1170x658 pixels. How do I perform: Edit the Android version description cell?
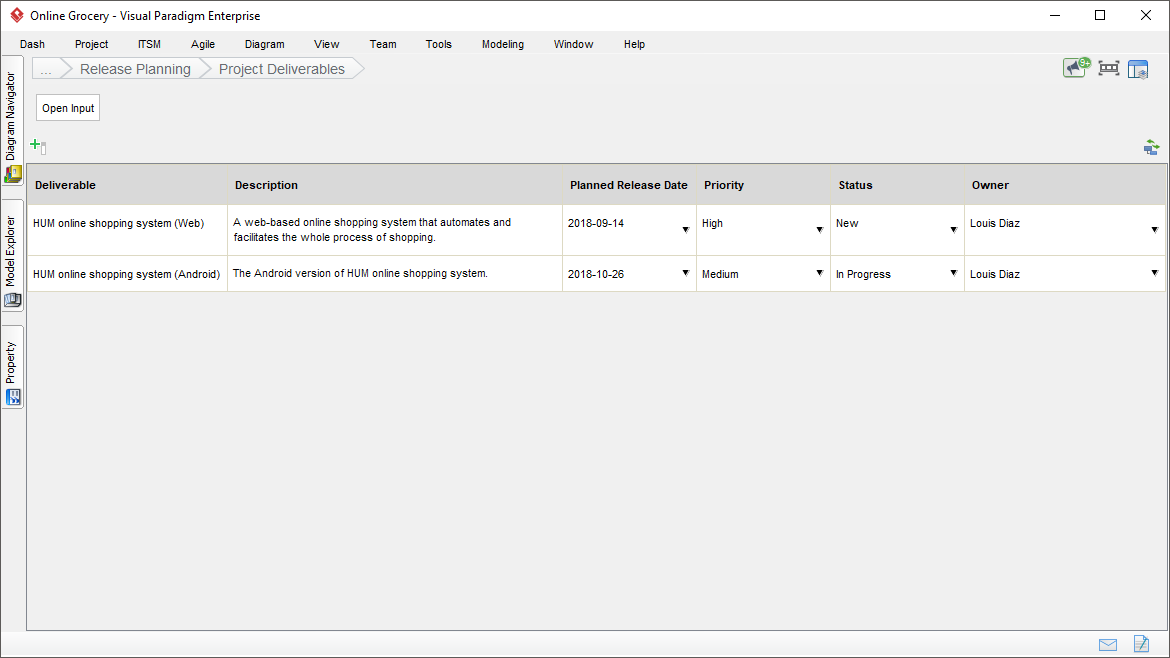(x=395, y=274)
